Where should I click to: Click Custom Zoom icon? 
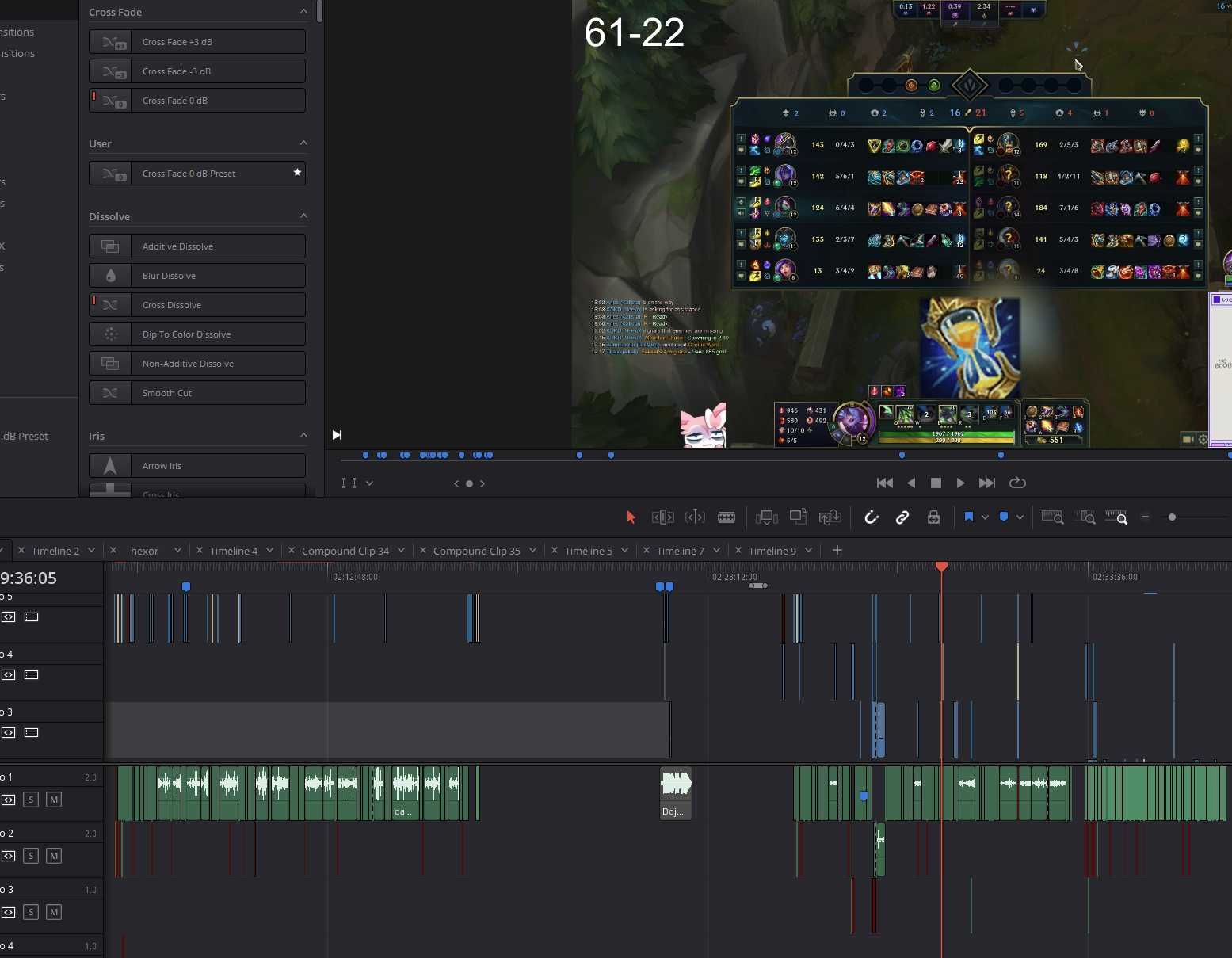pos(1116,517)
